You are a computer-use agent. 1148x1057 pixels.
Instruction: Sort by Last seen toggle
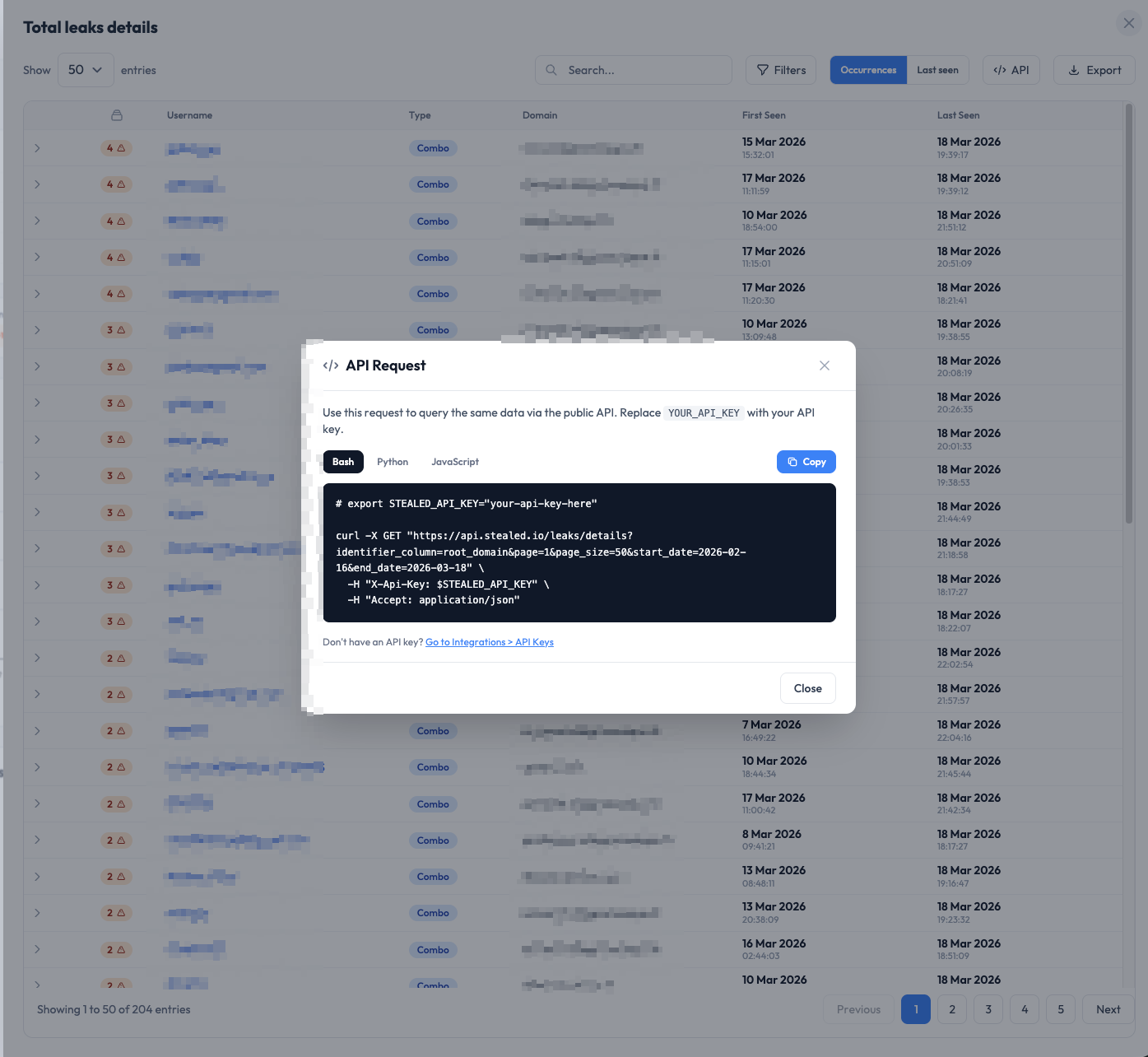937,70
